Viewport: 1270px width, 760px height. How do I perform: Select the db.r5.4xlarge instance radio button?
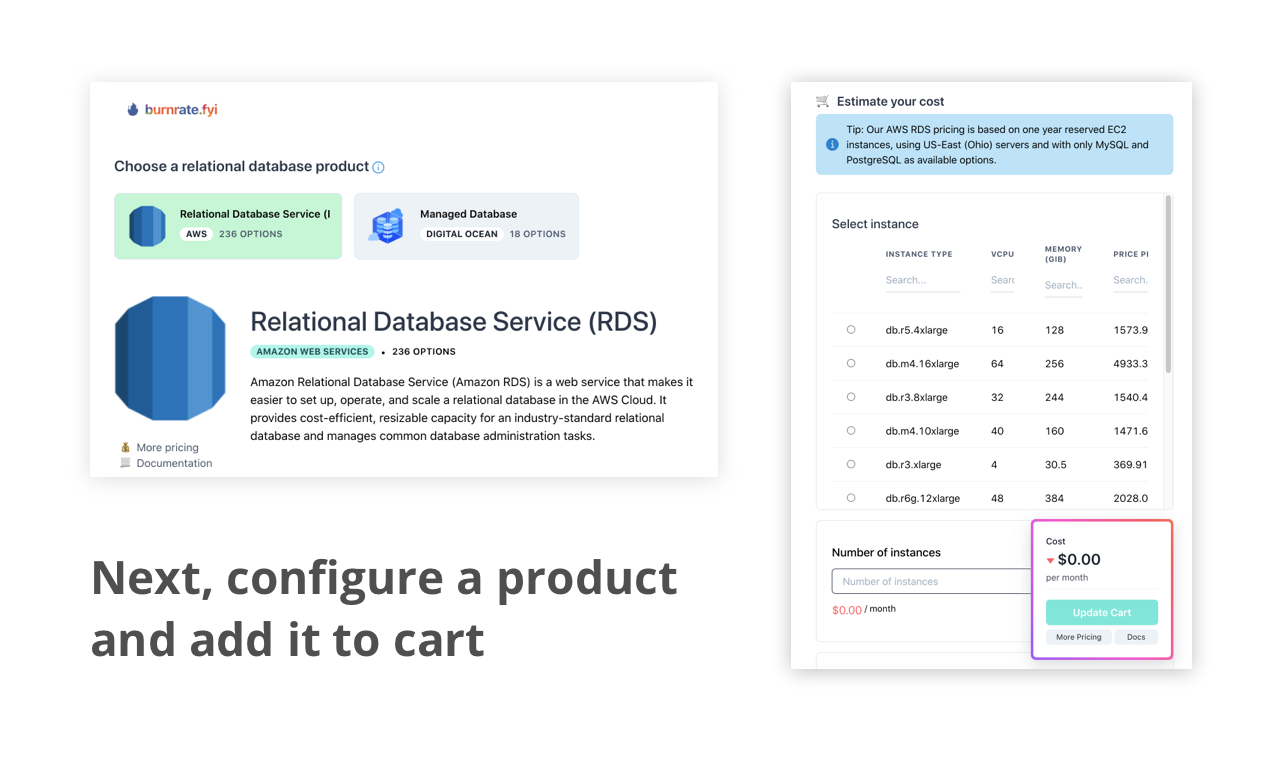(851, 329)
